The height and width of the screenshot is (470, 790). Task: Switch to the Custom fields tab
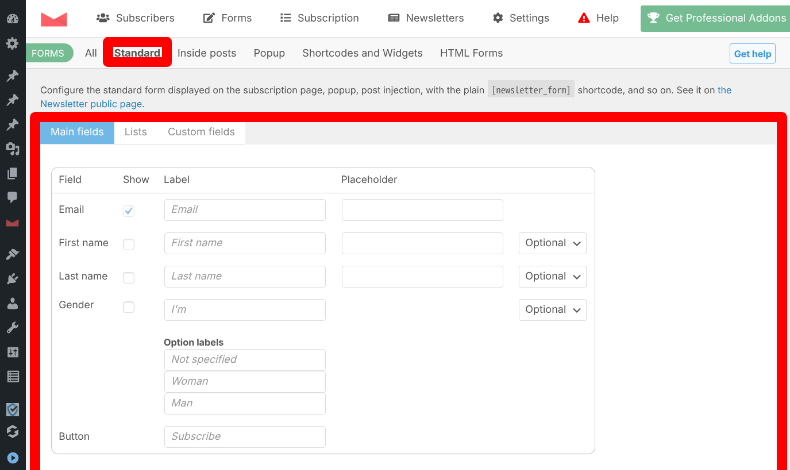click(x=201, y=132)
